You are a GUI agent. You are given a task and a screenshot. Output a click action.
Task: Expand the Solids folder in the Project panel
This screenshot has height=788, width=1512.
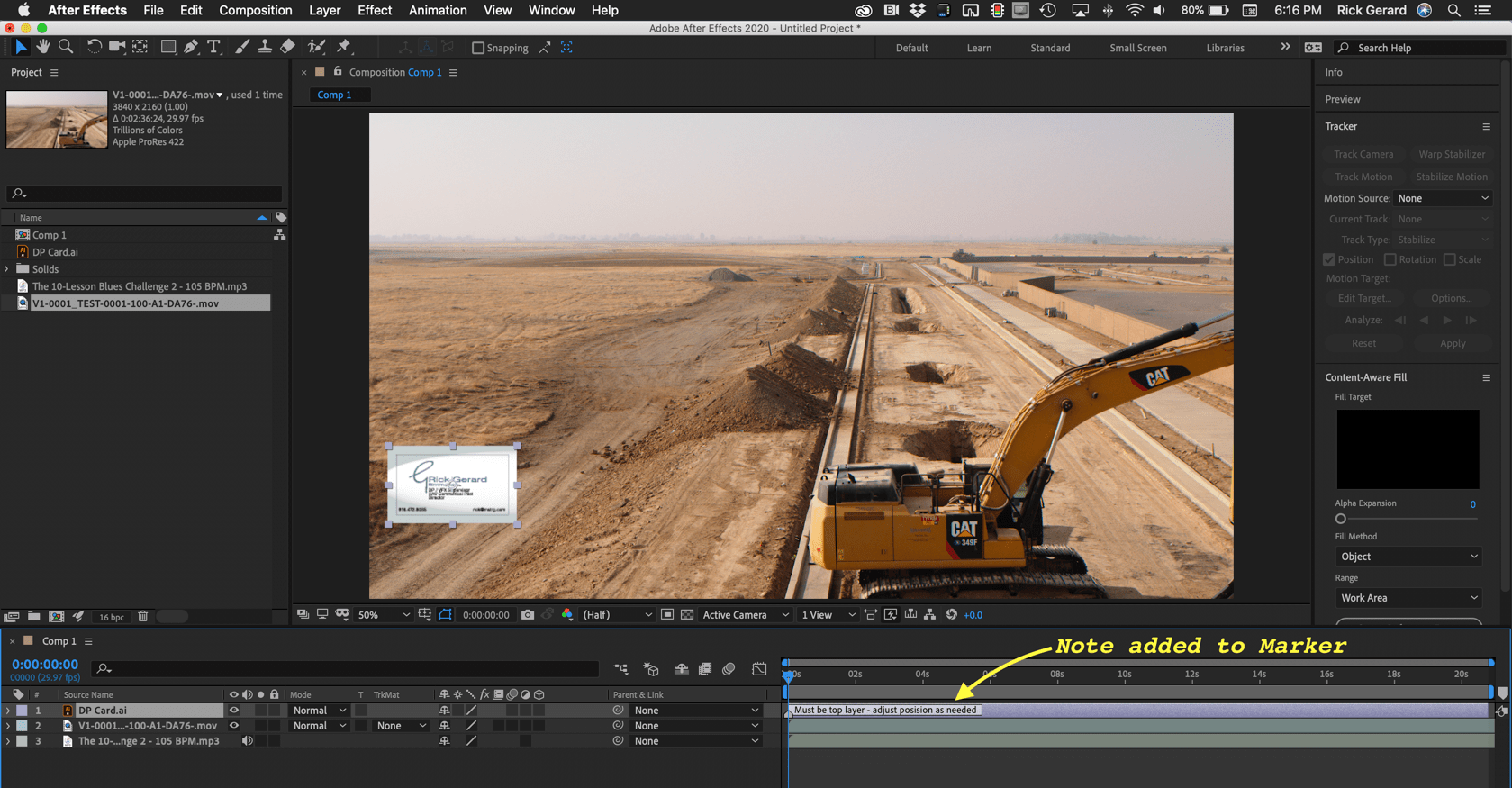[7, 269]
